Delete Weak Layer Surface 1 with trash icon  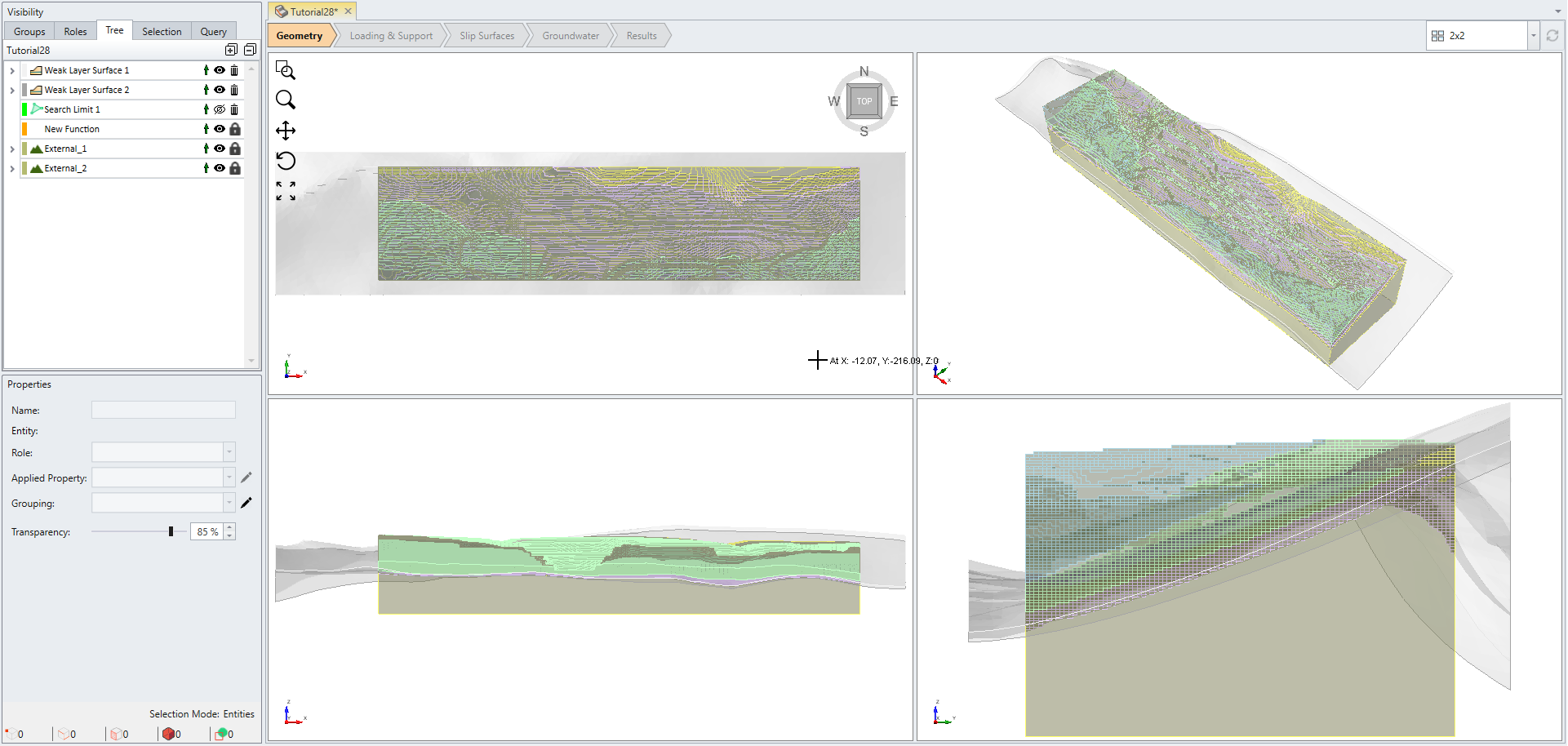click(234, 70)
